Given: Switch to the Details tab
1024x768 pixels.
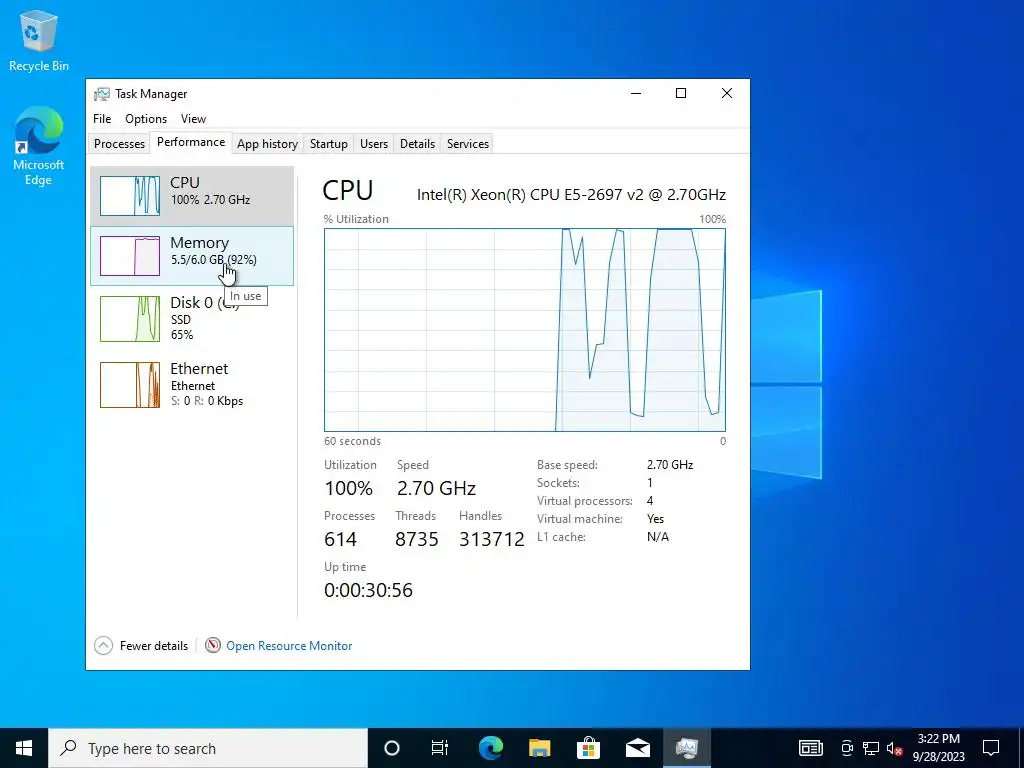Looking at the screenshot, I should (417, 144).
